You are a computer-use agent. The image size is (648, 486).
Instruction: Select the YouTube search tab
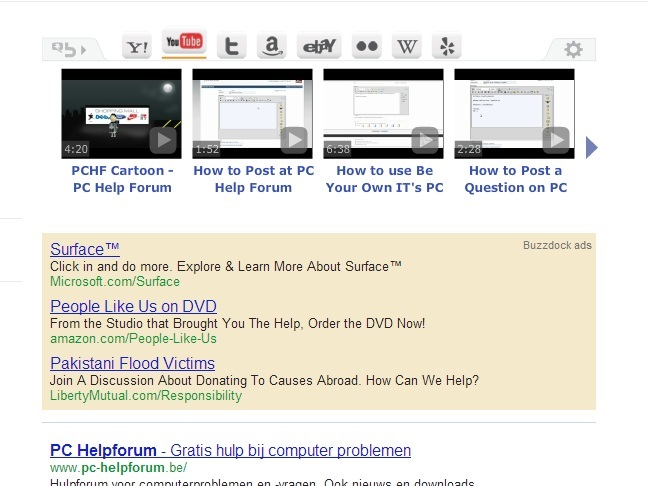184,43
